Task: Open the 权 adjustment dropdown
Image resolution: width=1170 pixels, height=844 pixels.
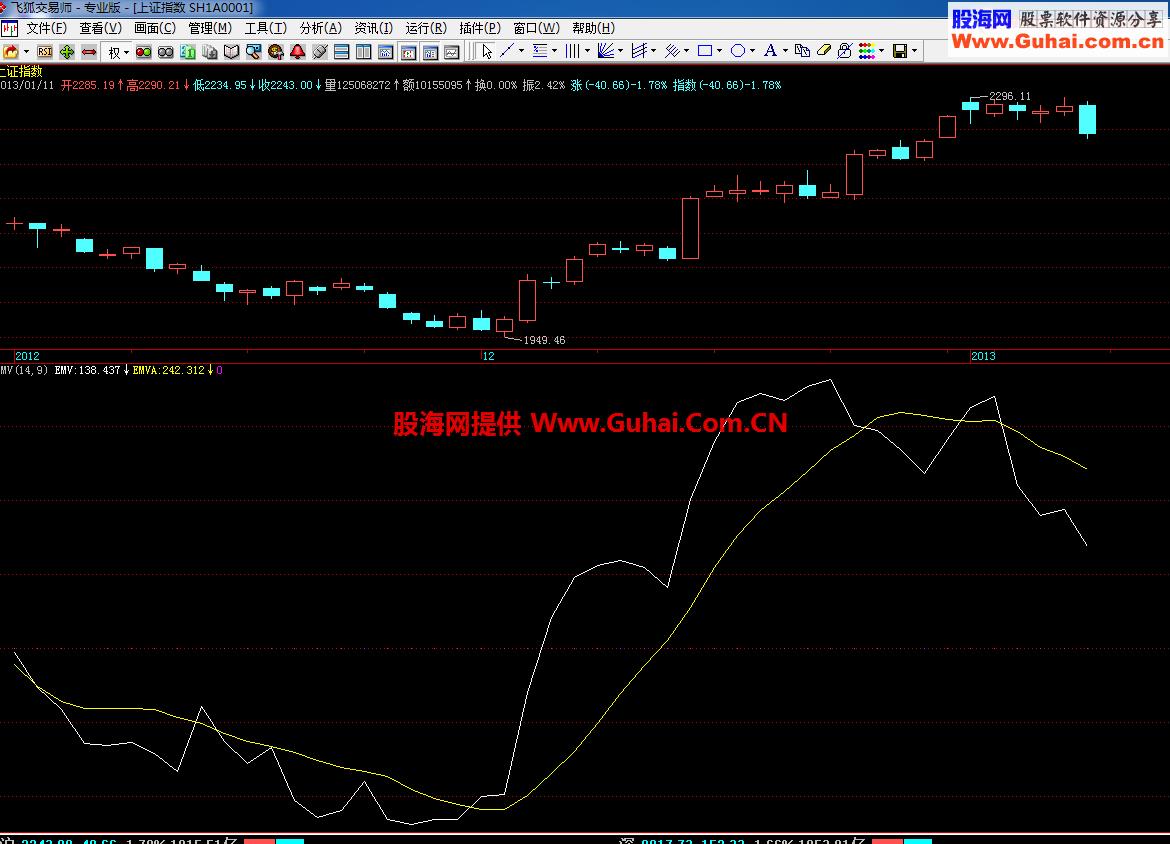Action: tap(118, 51)
